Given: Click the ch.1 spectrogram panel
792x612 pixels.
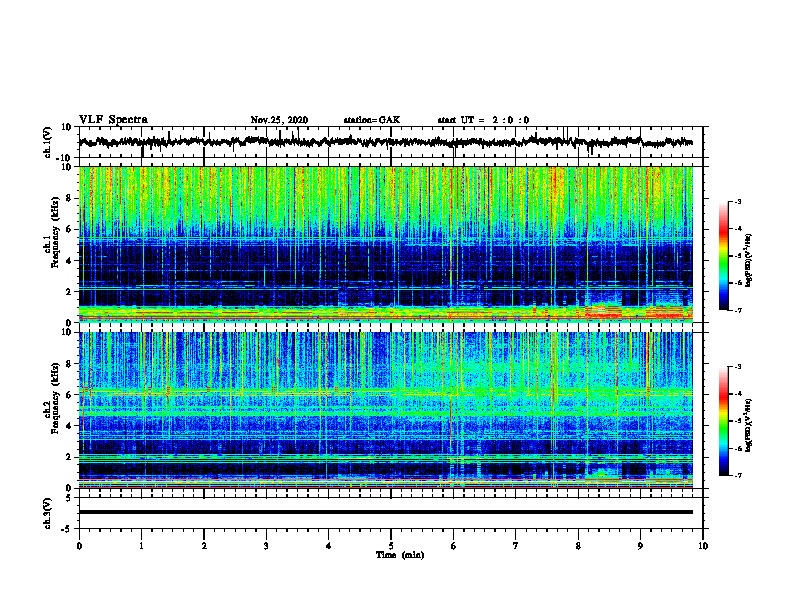Looking at the screenshot, I should pyautogui.click(x=385, y=244).
